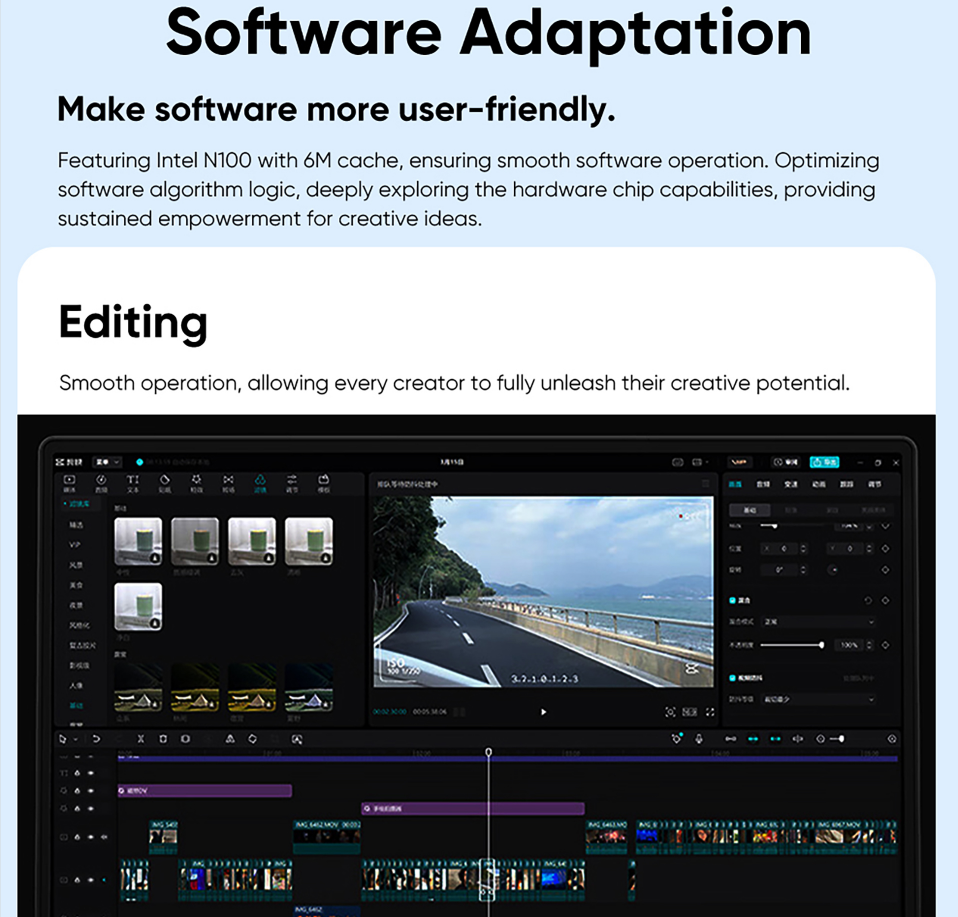Hide the text (TI) track with eye icon
Screen dimensions: 958x917
91,773
